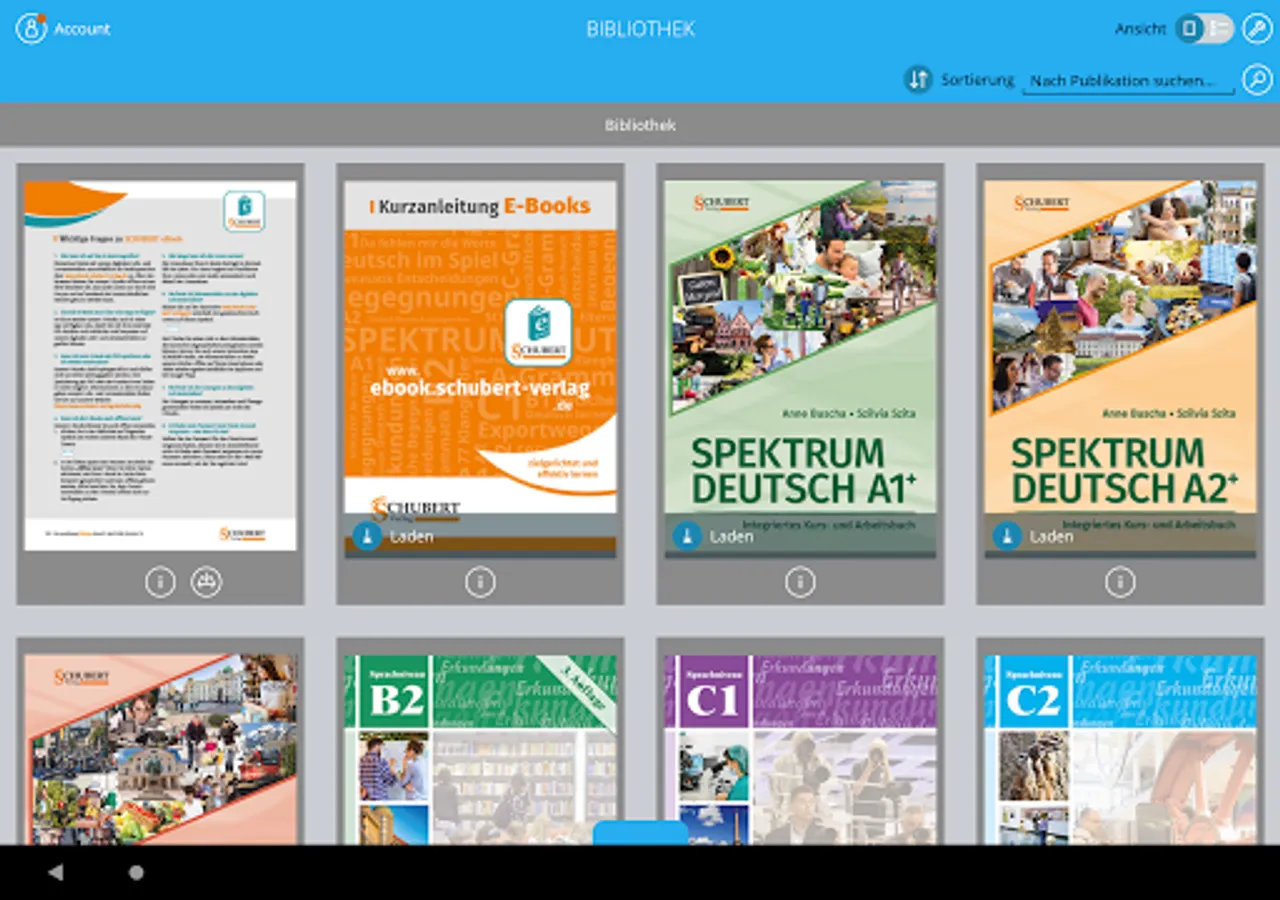Click the download icon on Spektrum Deutsch A1+

[686, 536]
